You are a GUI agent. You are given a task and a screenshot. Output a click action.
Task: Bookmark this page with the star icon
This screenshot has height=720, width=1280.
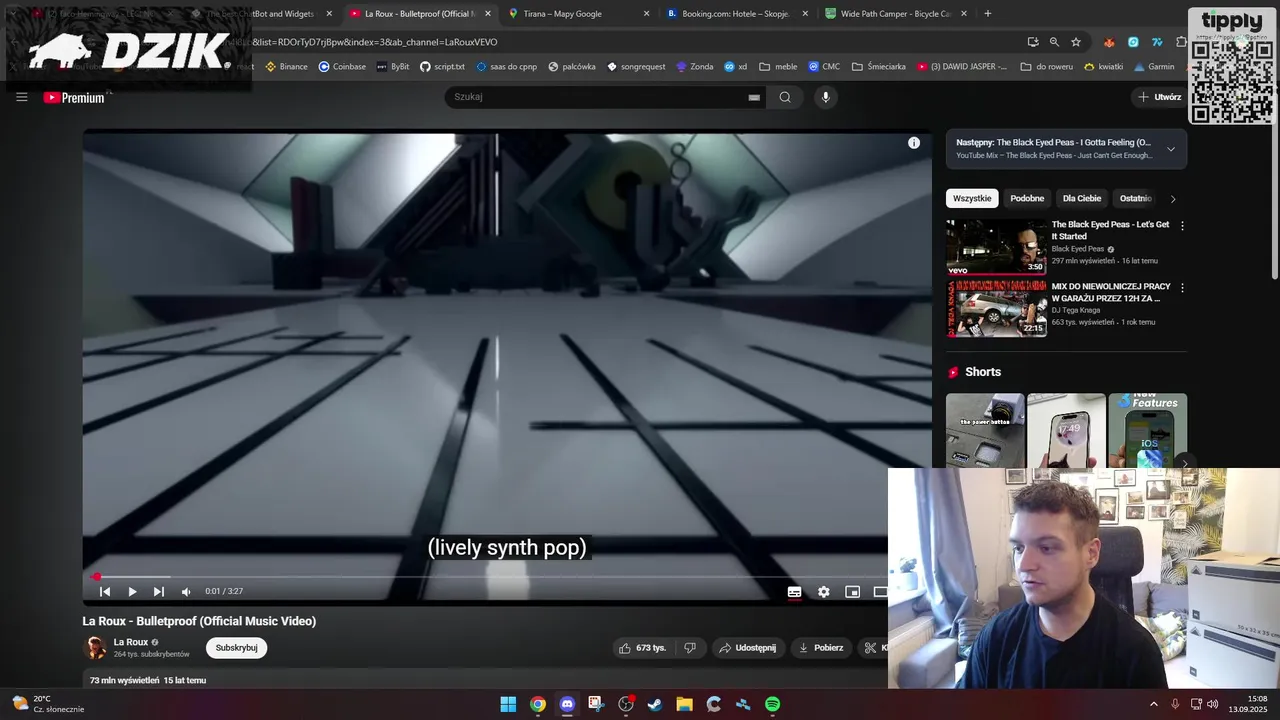pyautogui.click(x=1076, y=42)
